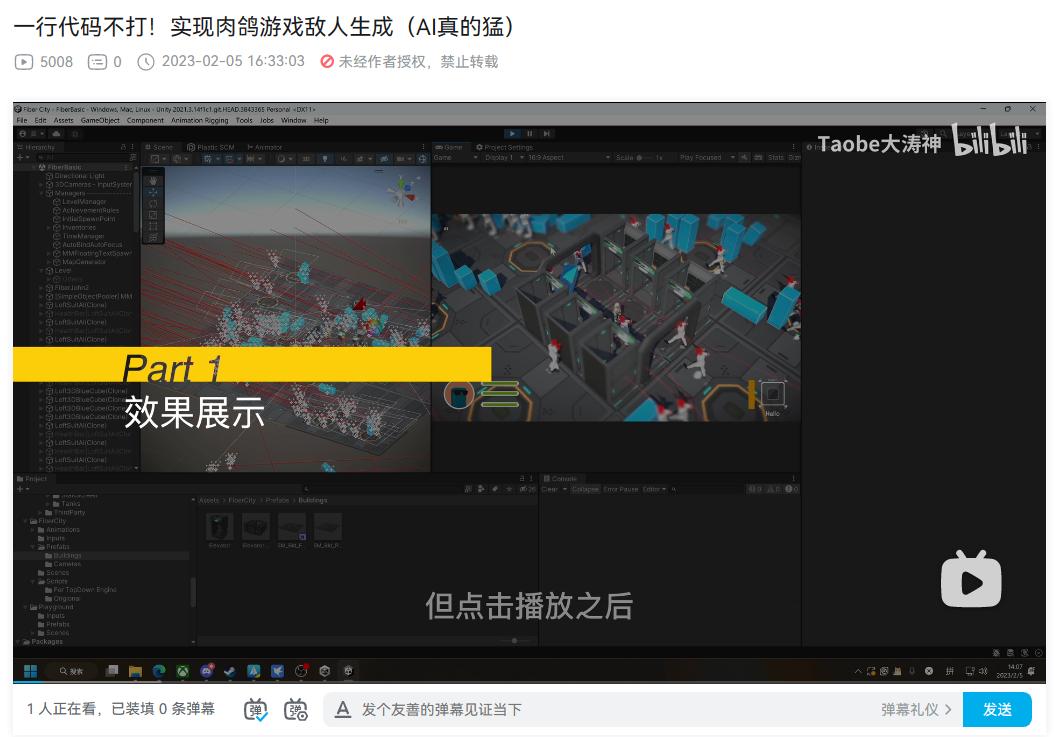Image resolution: width=1054 pixels, height=737 pixels.
Task: Open the Component menu in Unity
Action: [x=145, y=120]
